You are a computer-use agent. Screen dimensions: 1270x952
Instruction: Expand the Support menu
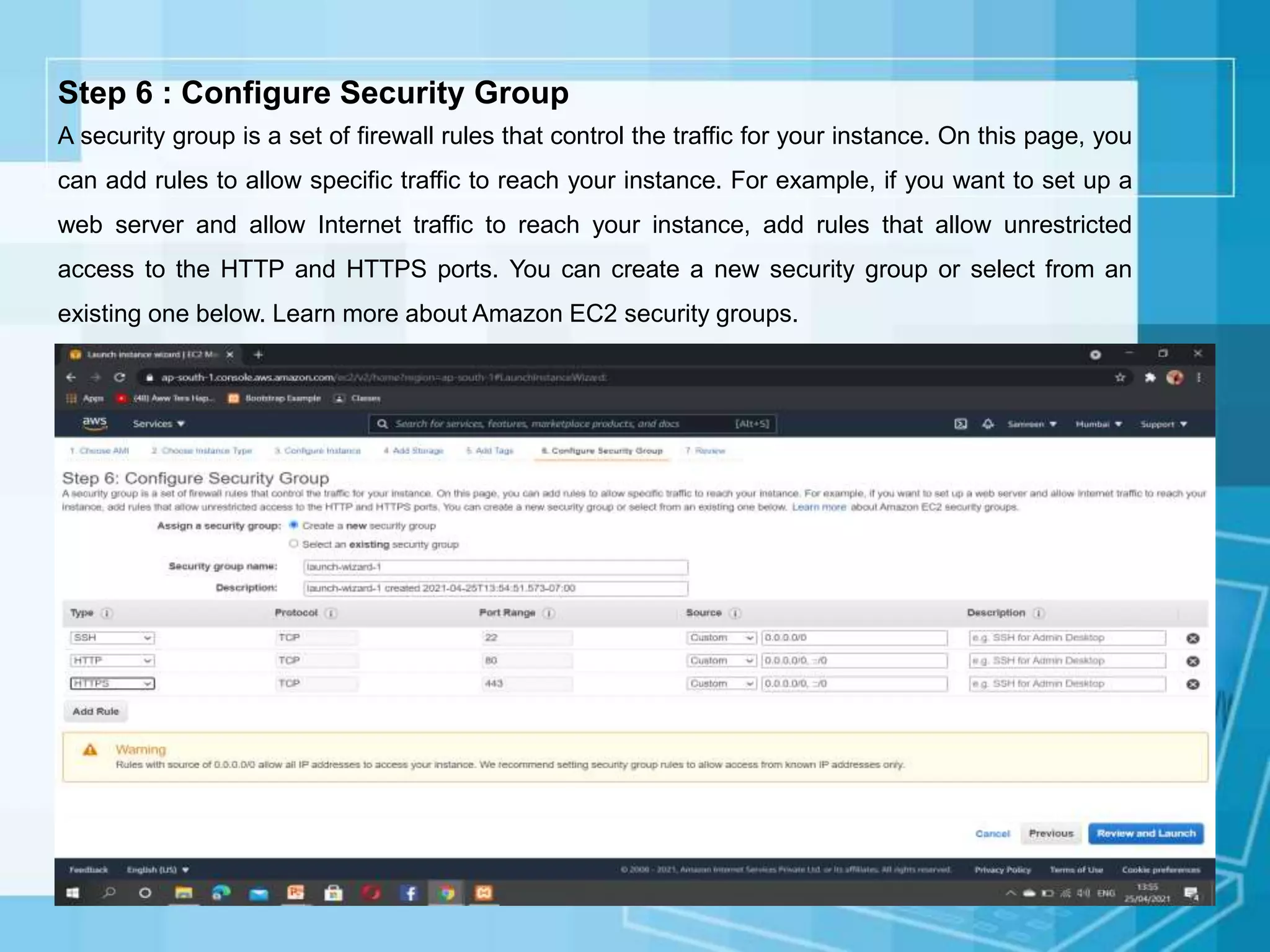point(1164,424)
